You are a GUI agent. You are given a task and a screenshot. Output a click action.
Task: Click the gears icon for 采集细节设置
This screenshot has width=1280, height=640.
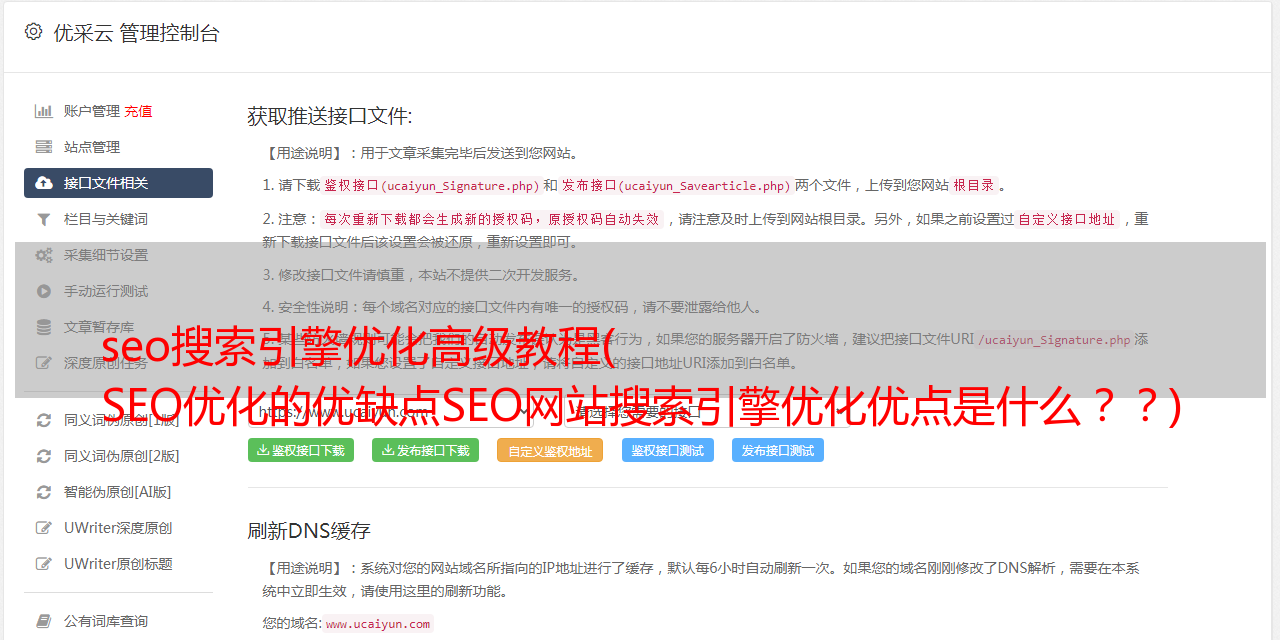point(44,255)
